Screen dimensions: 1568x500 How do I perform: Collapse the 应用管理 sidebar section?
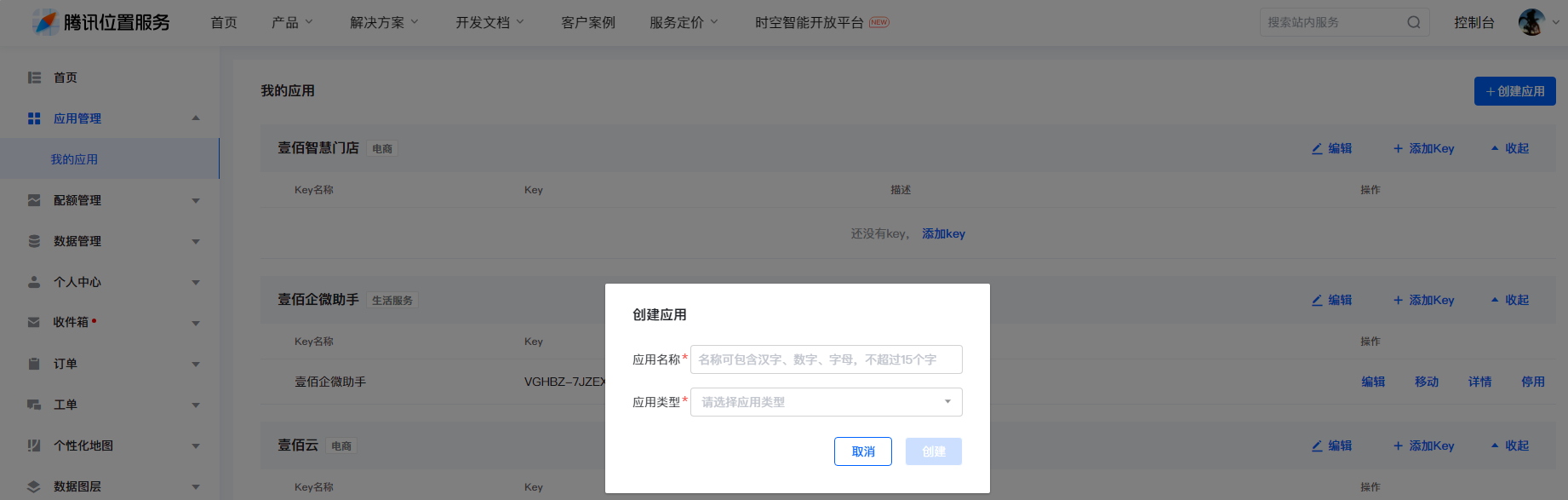[x=196, y=118]
